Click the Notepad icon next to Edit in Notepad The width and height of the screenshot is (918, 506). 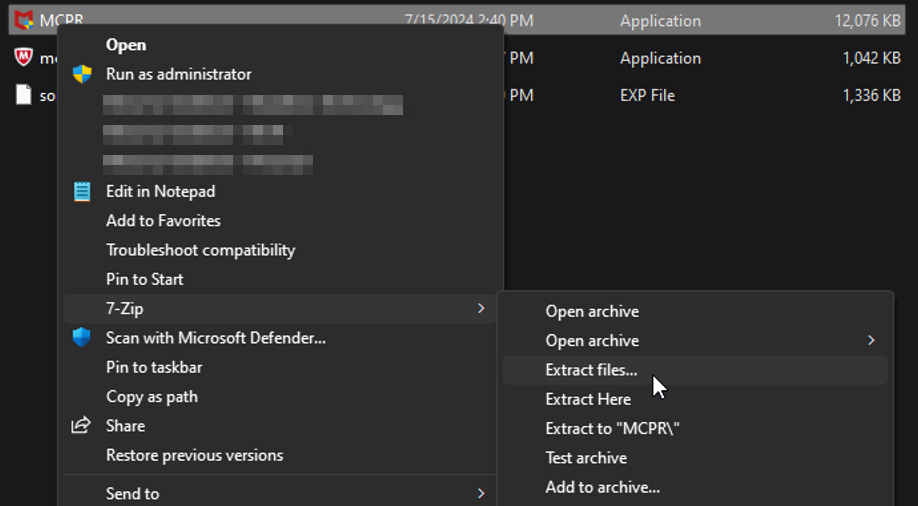tap(82, 191)
